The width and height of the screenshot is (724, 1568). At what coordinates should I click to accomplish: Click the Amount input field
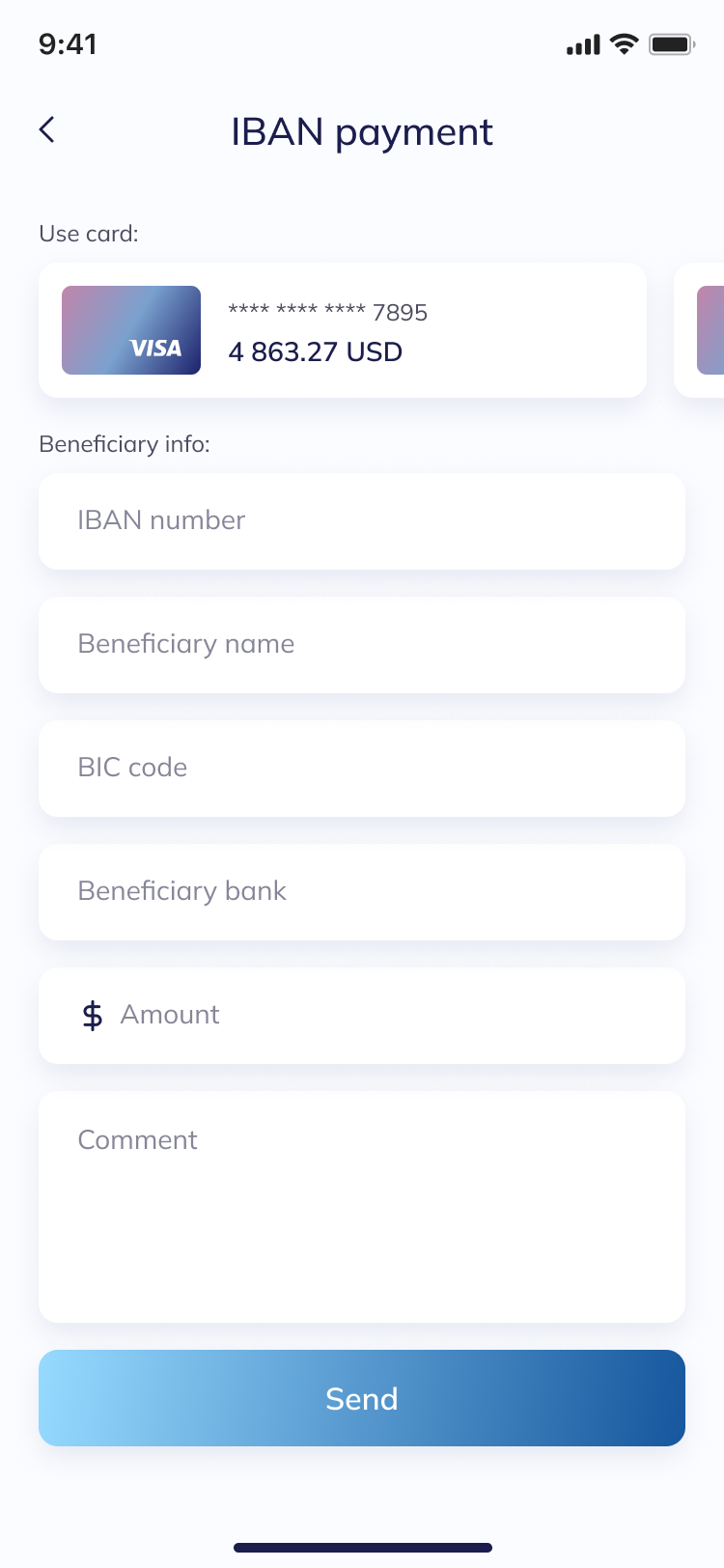click(386, 1016)
